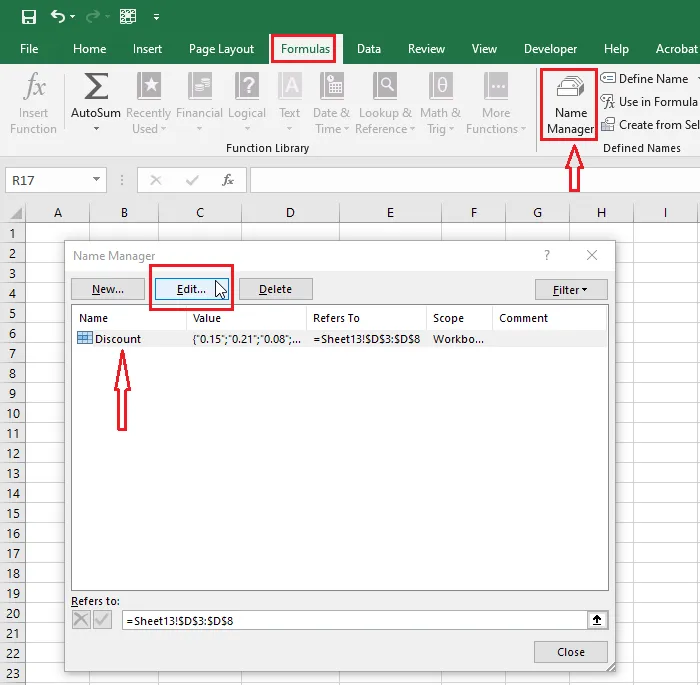Screen dimensions: 700x685
Task: Click the Redo arrow icon
Action: (93, 17)
